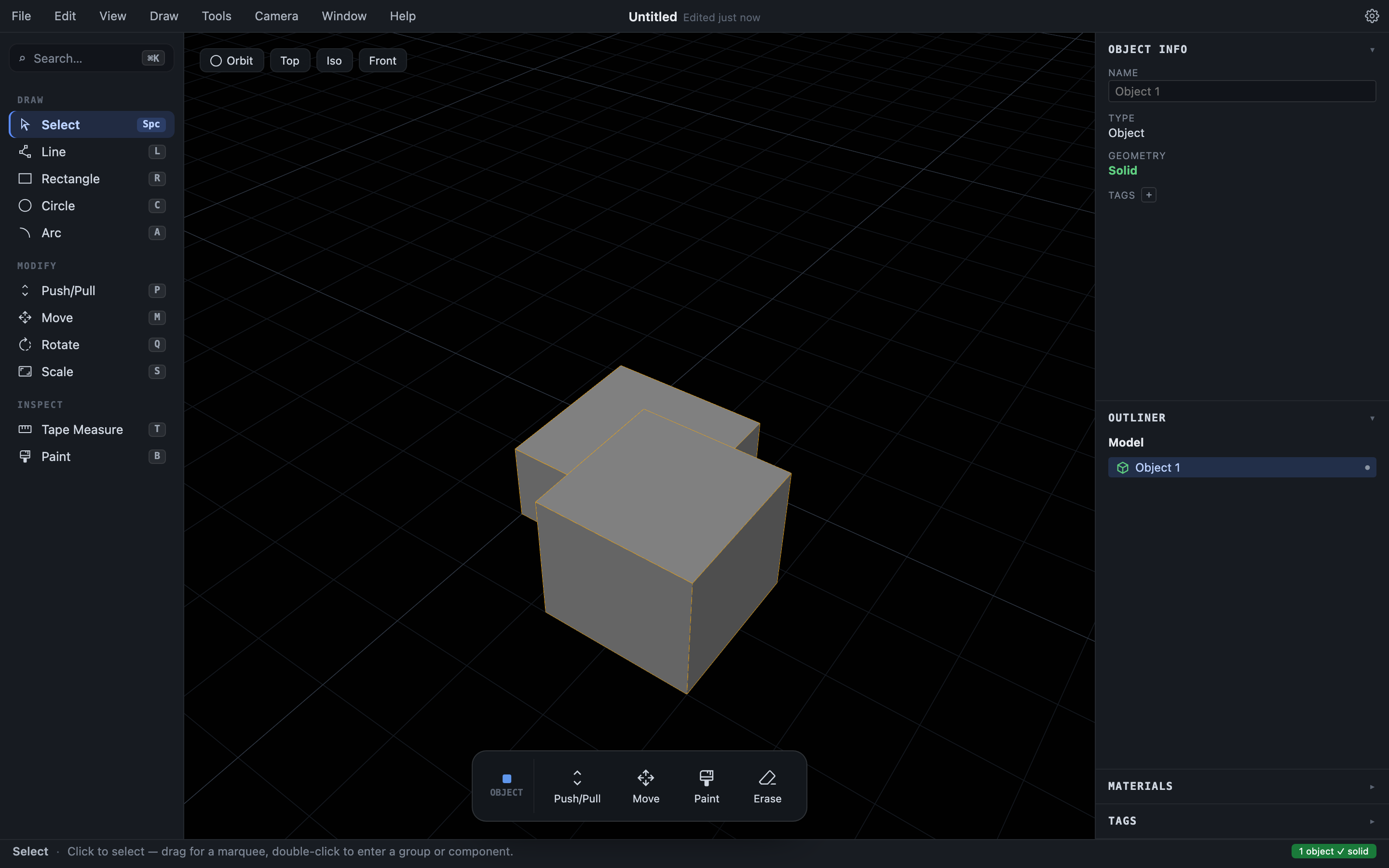Click the Untitled document title
The width and height of the screenshot is (1389, 868).
click(x=653, y=17)
